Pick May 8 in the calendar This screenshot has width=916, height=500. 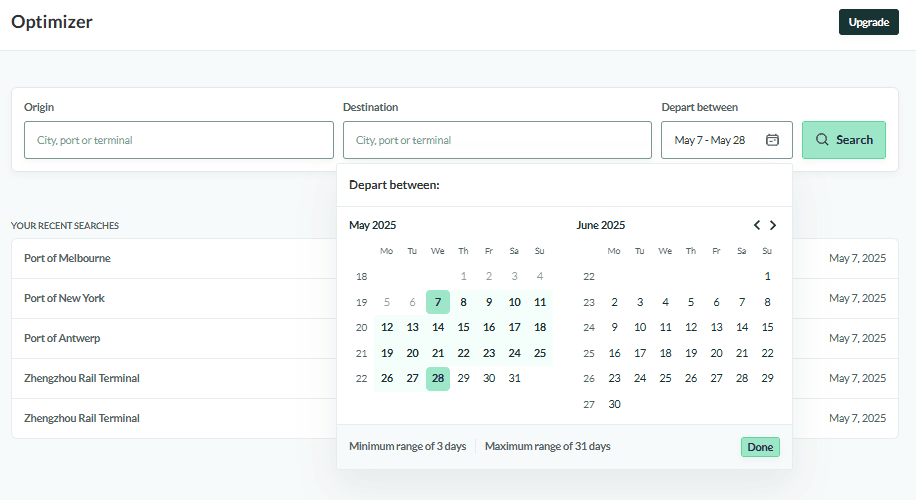463,302
